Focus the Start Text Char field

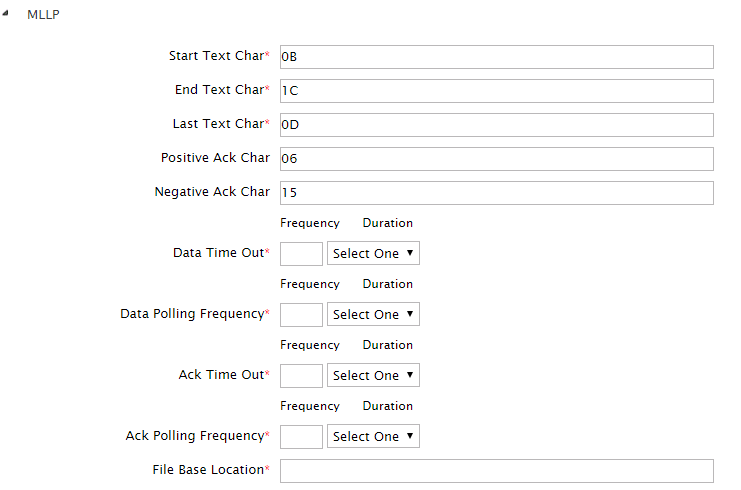(496, 57)
